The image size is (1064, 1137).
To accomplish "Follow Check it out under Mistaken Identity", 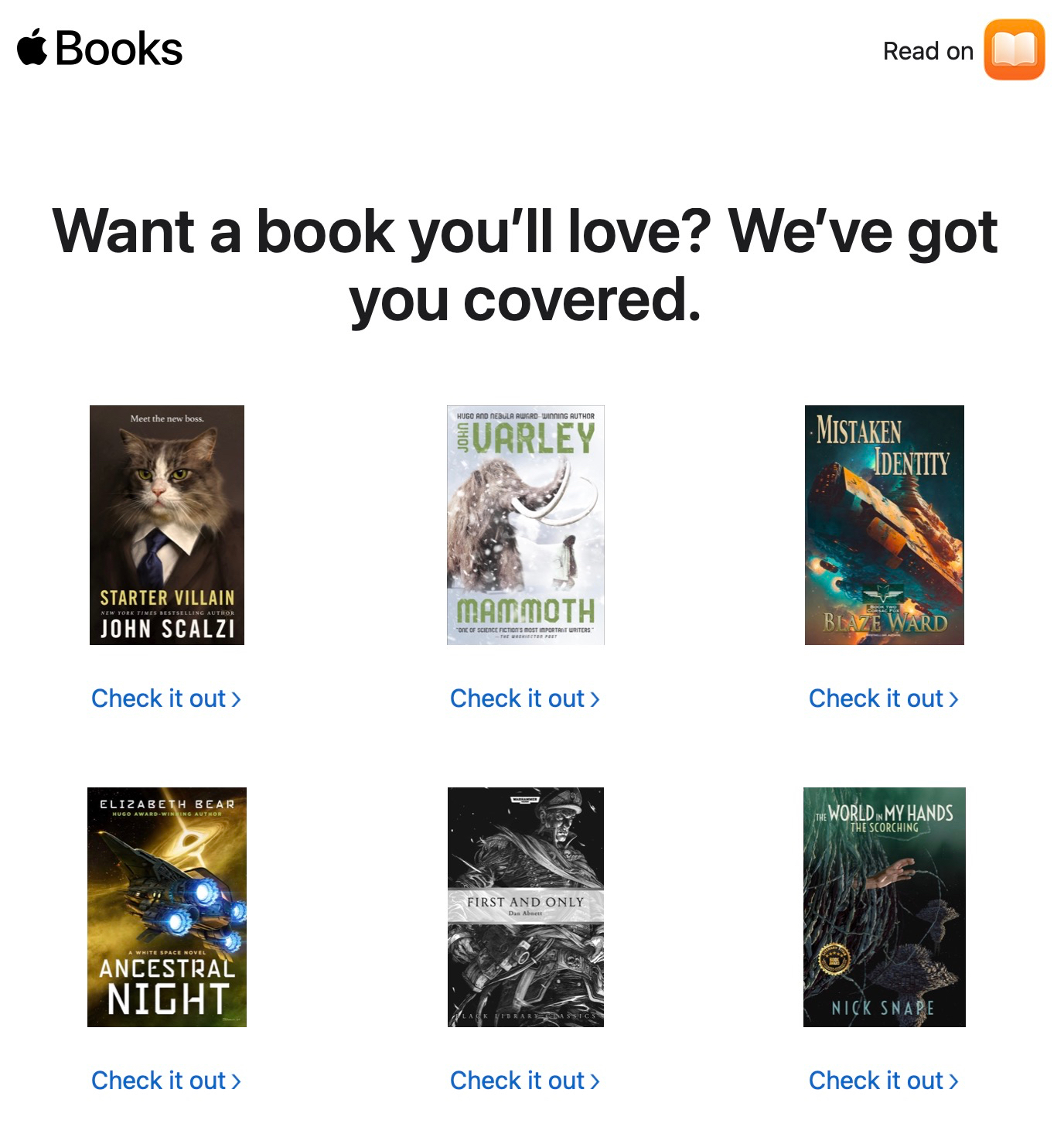I will [884, 698].
